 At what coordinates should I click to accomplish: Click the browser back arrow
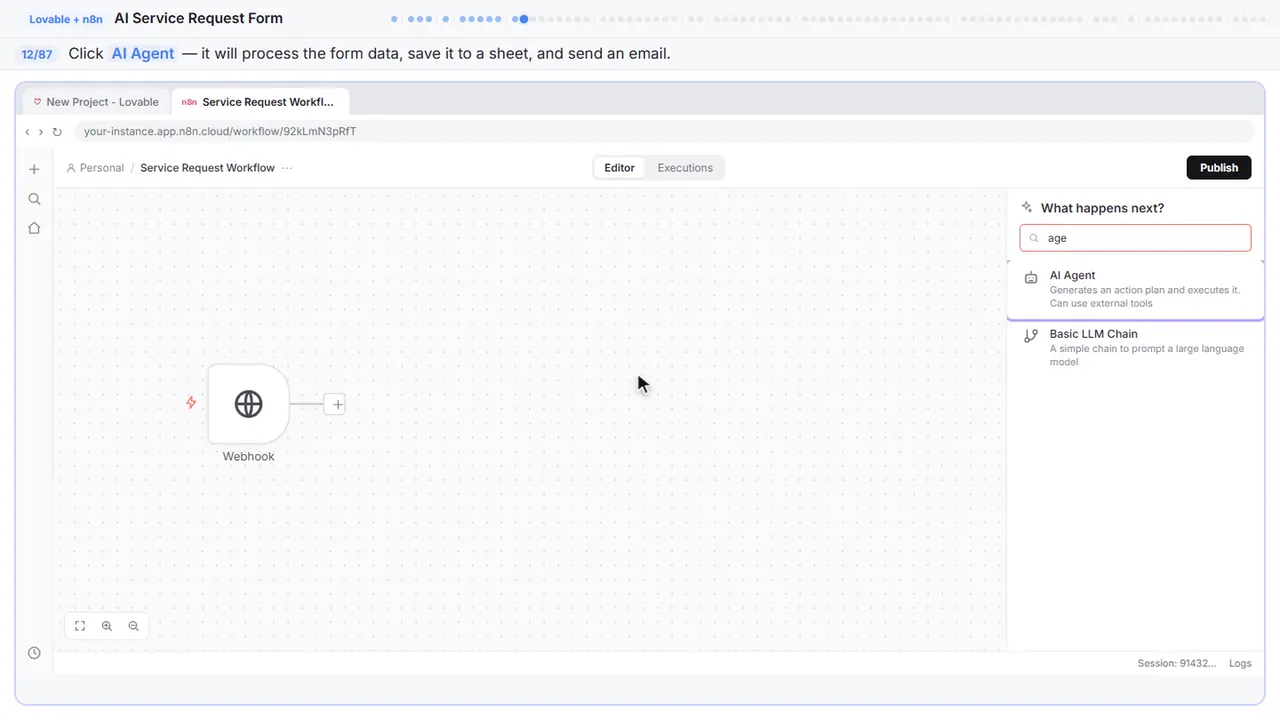tap(28, 132)
